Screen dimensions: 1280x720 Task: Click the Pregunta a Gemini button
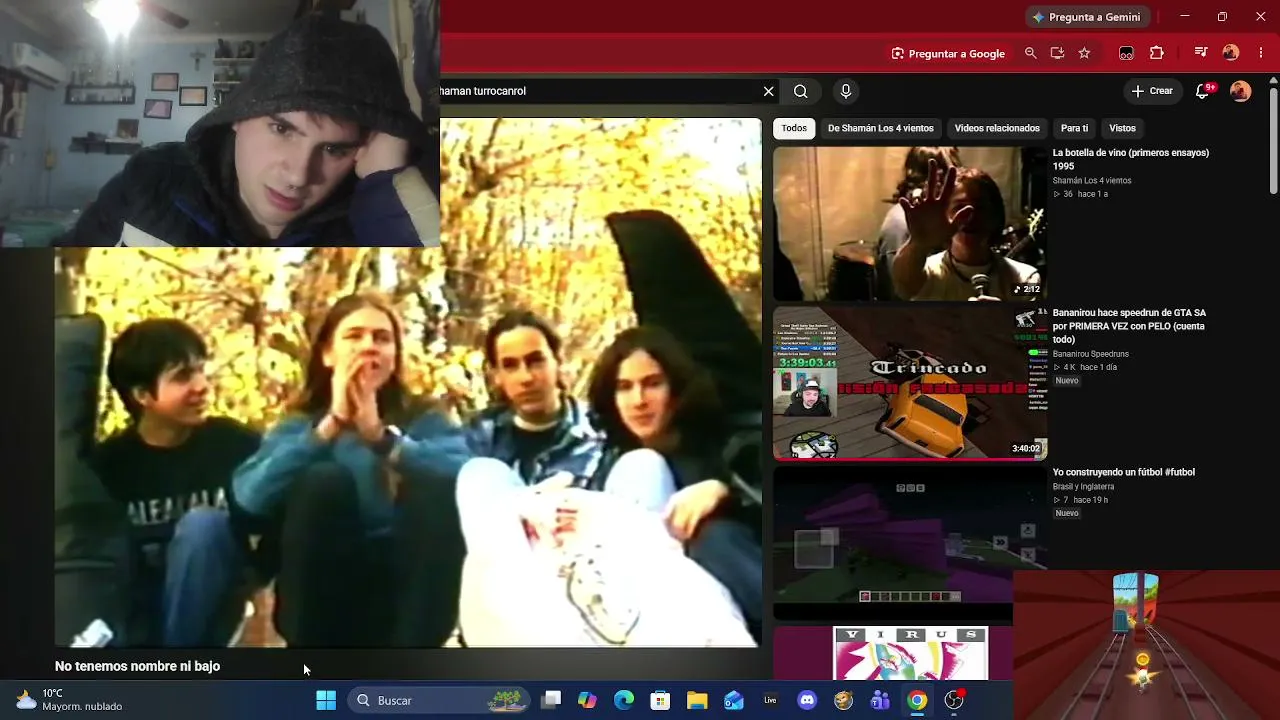coord(1086,17)
